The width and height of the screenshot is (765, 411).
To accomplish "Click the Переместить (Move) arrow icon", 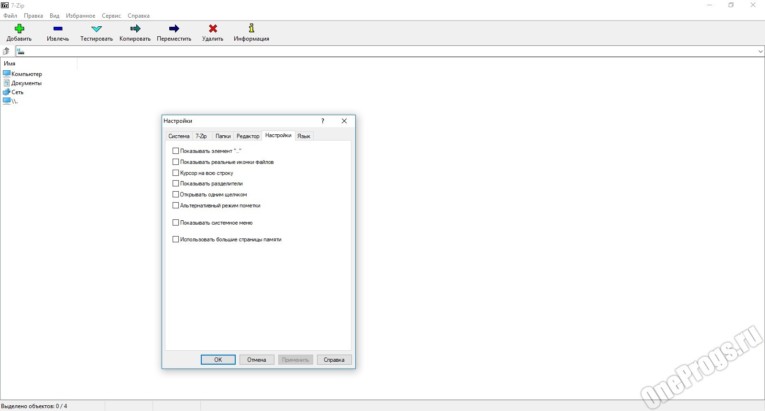I will pos(174,29).
